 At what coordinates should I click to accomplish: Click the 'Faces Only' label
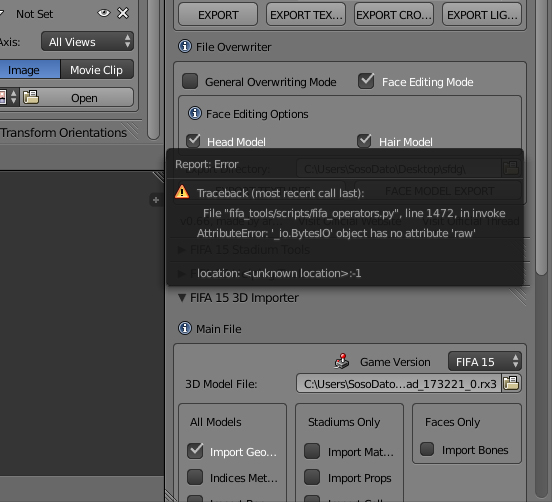tap(452, 422)
